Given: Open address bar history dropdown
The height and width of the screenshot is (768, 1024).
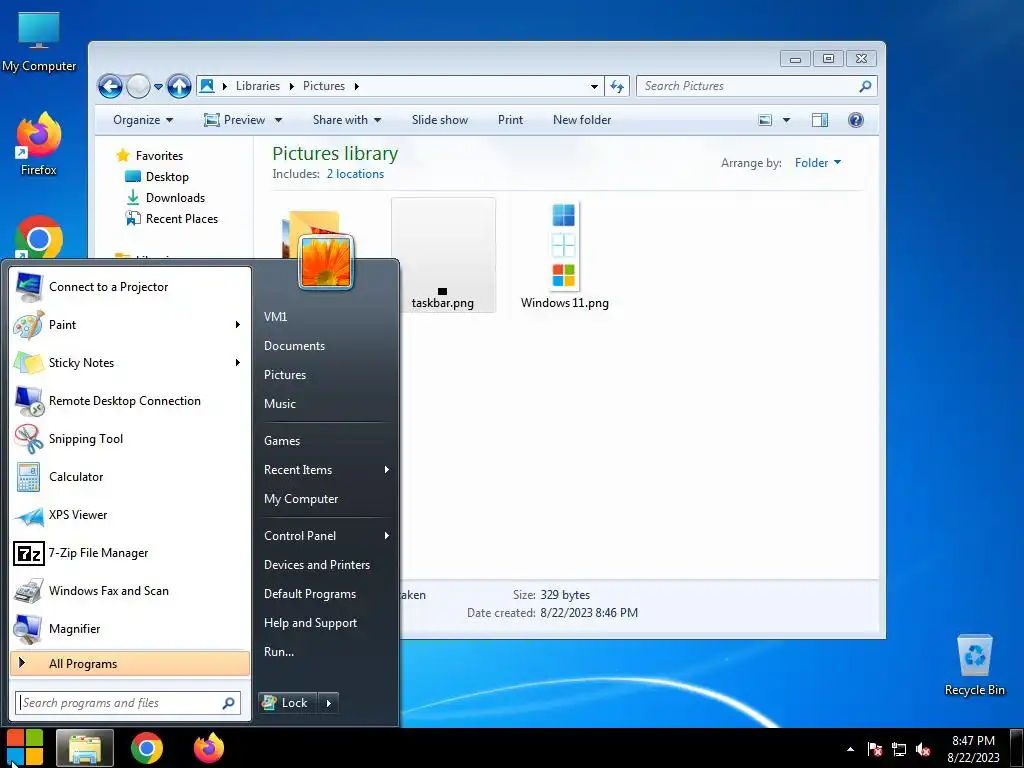Looking at the screenshot, I should [x=594, y=86].
